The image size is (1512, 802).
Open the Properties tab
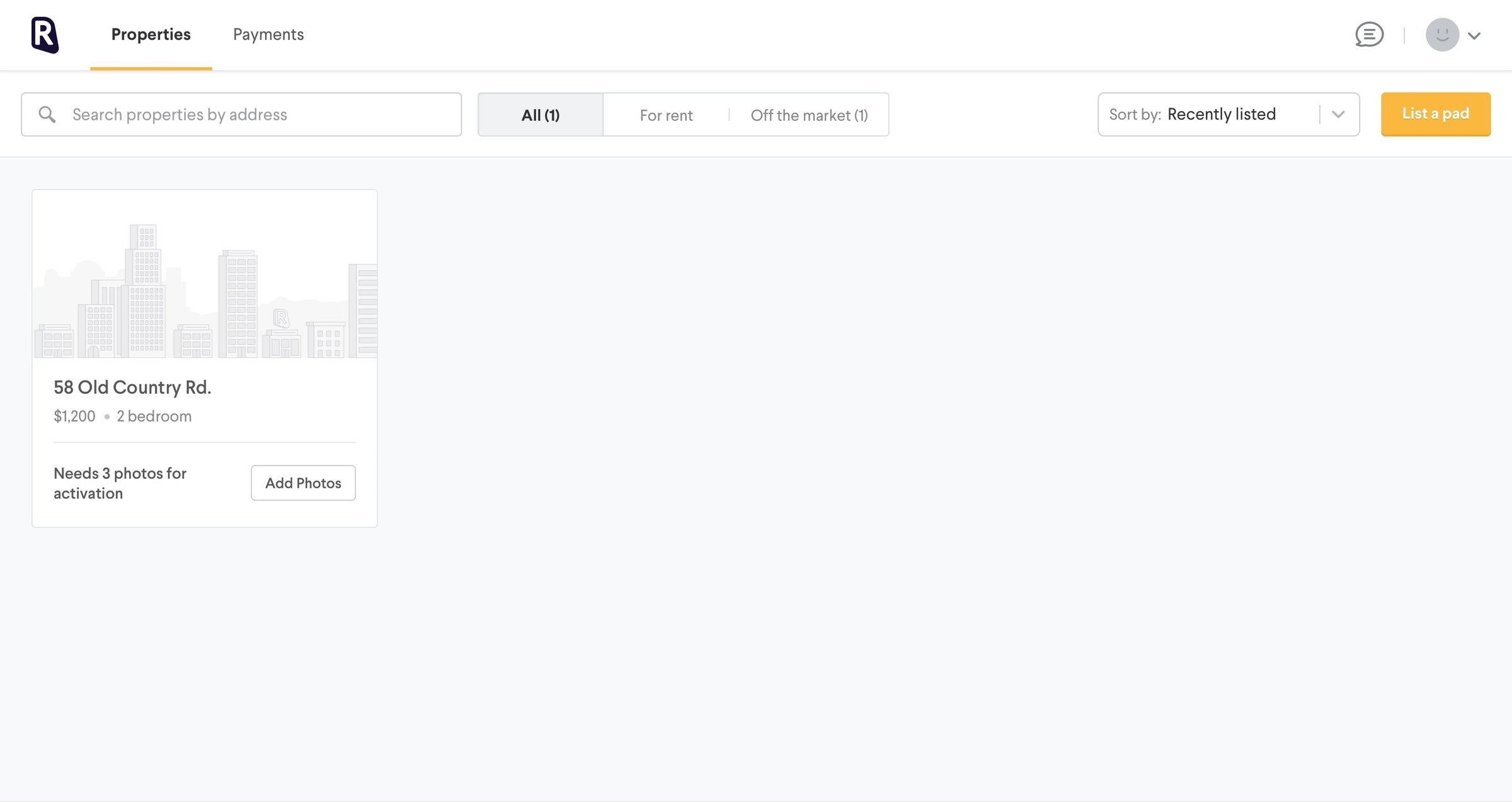(x=151, y=35)
